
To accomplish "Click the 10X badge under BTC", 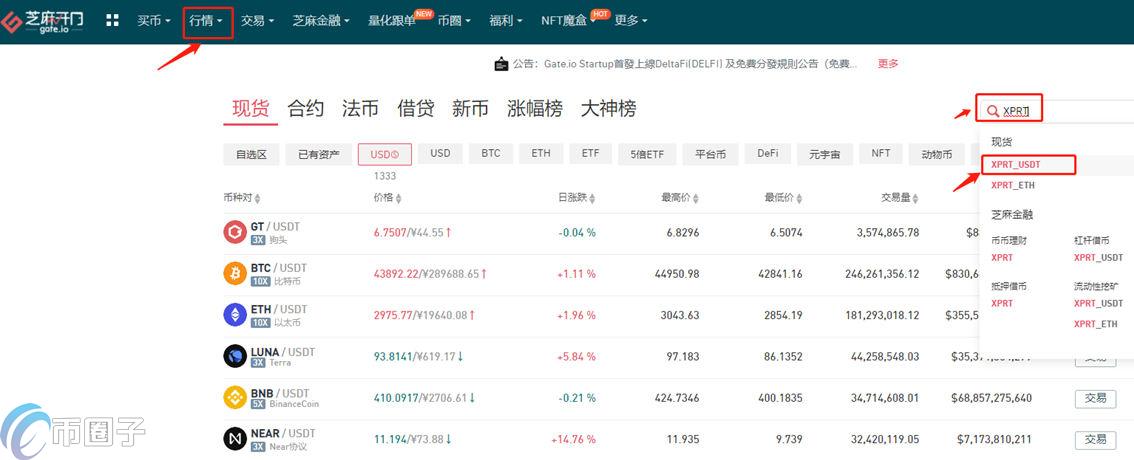I will tap(260, 281).
